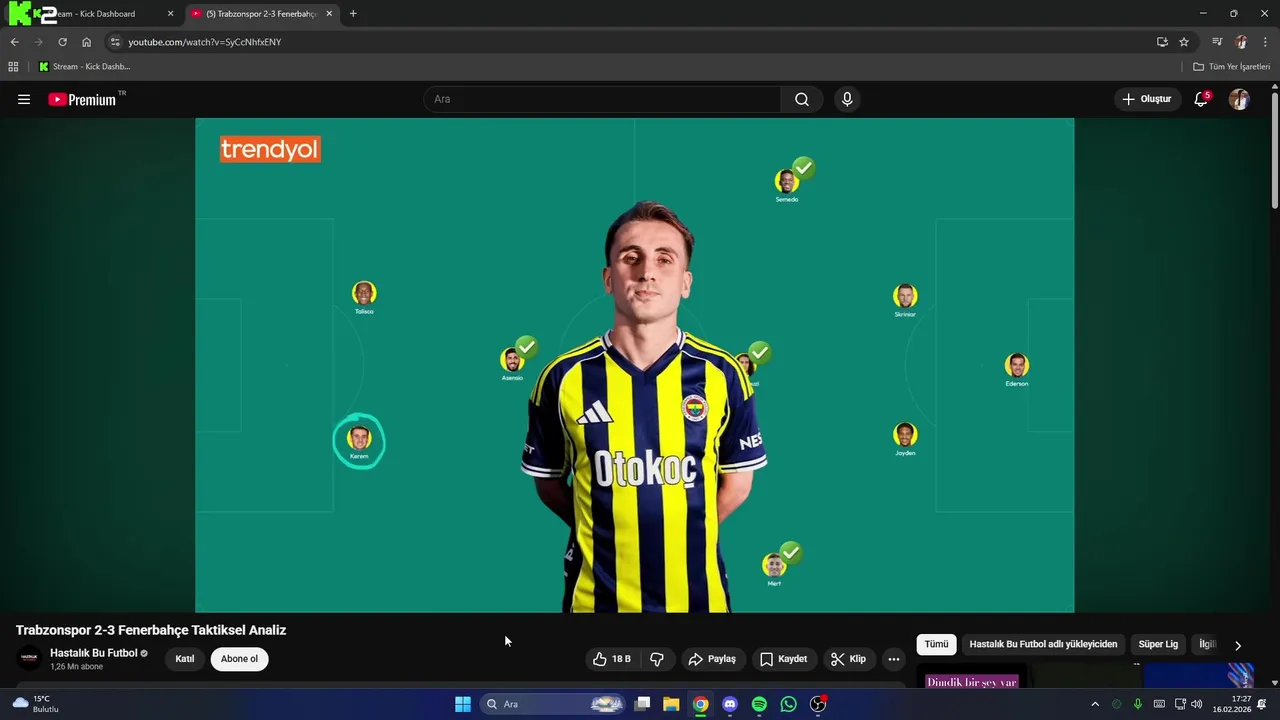Reload the YouTube page
This screenshot has width=1280, height=720.
[x=62, y=42]
